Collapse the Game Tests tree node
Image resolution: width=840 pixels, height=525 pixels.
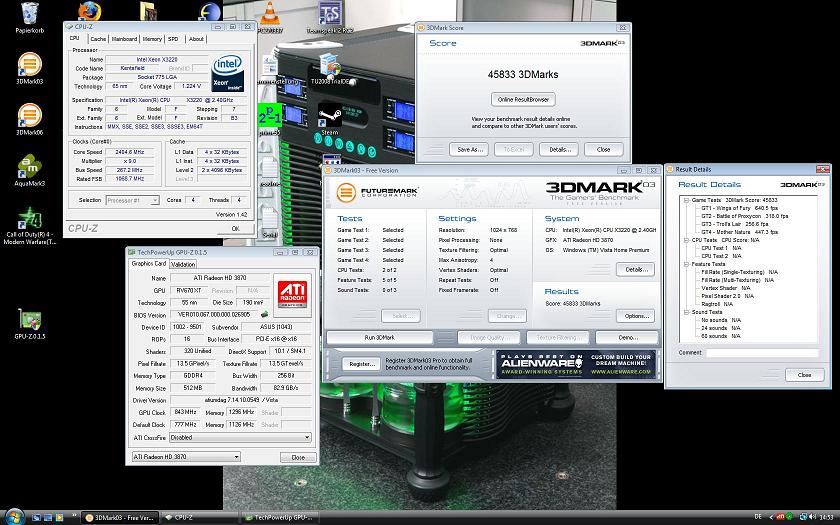tap(686, 200)
